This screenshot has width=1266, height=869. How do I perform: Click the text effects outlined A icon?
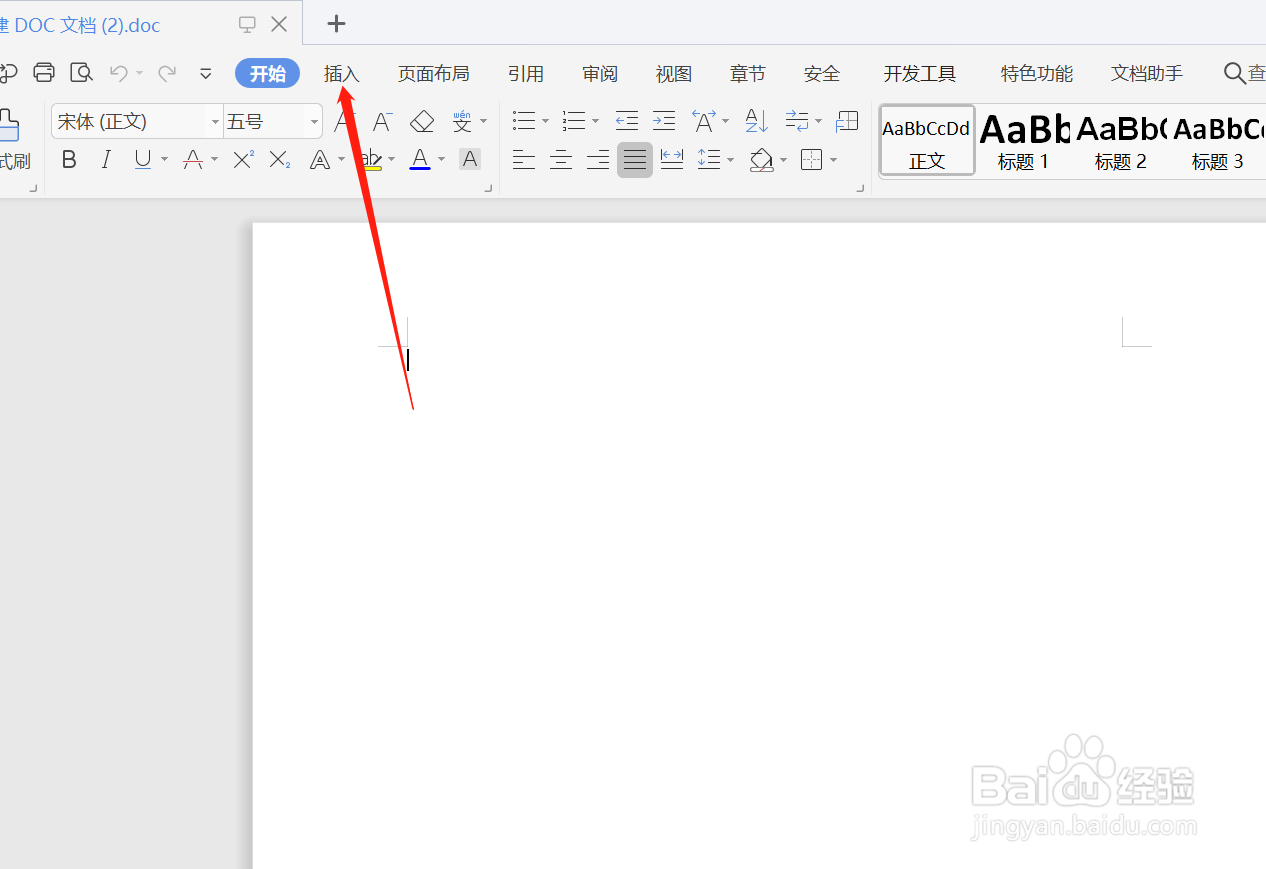click(320, 159)
